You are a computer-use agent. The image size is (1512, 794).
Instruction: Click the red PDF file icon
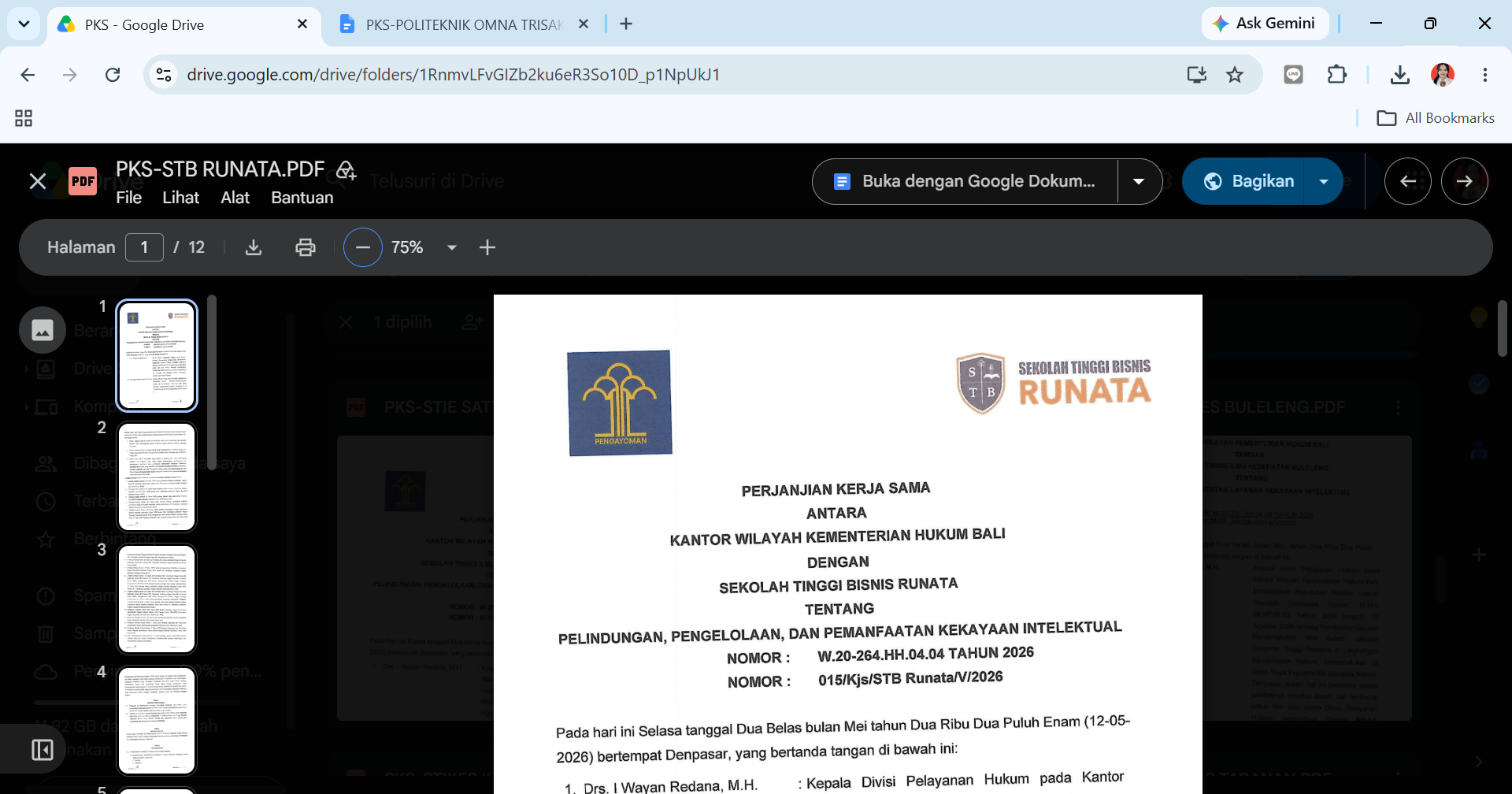point(83,181)
